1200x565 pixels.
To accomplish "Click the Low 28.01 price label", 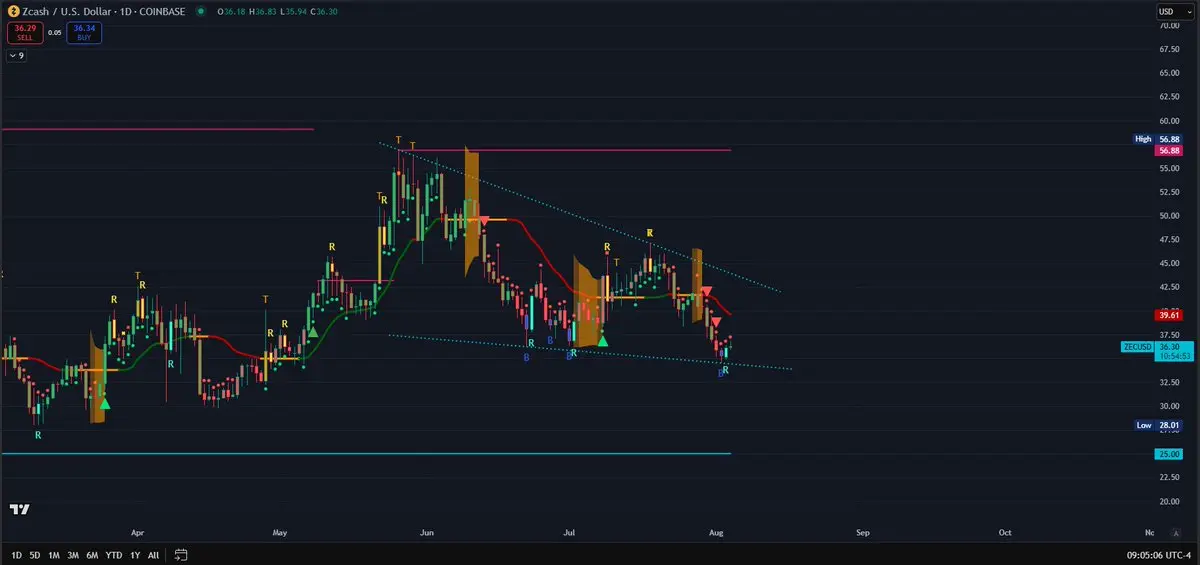I will click(x=1158, y=425).
